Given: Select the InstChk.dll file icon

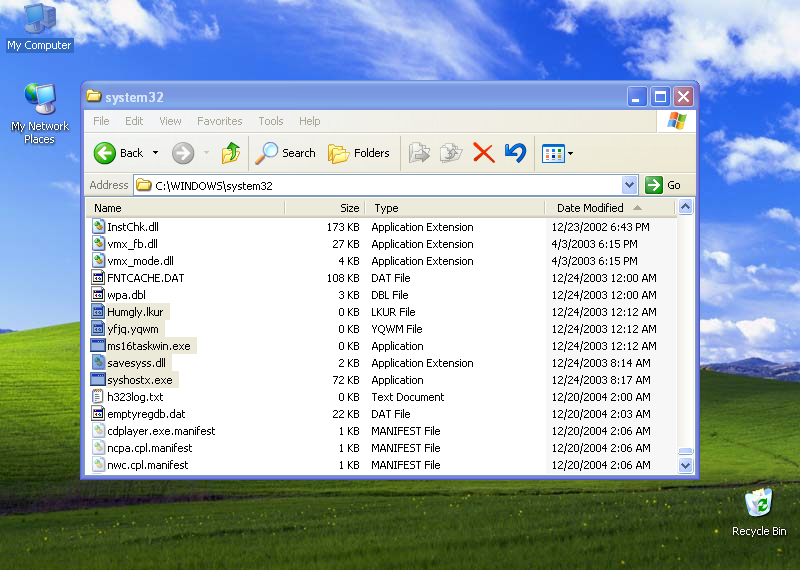Looking at the screenshot, I should coord(98,226).
